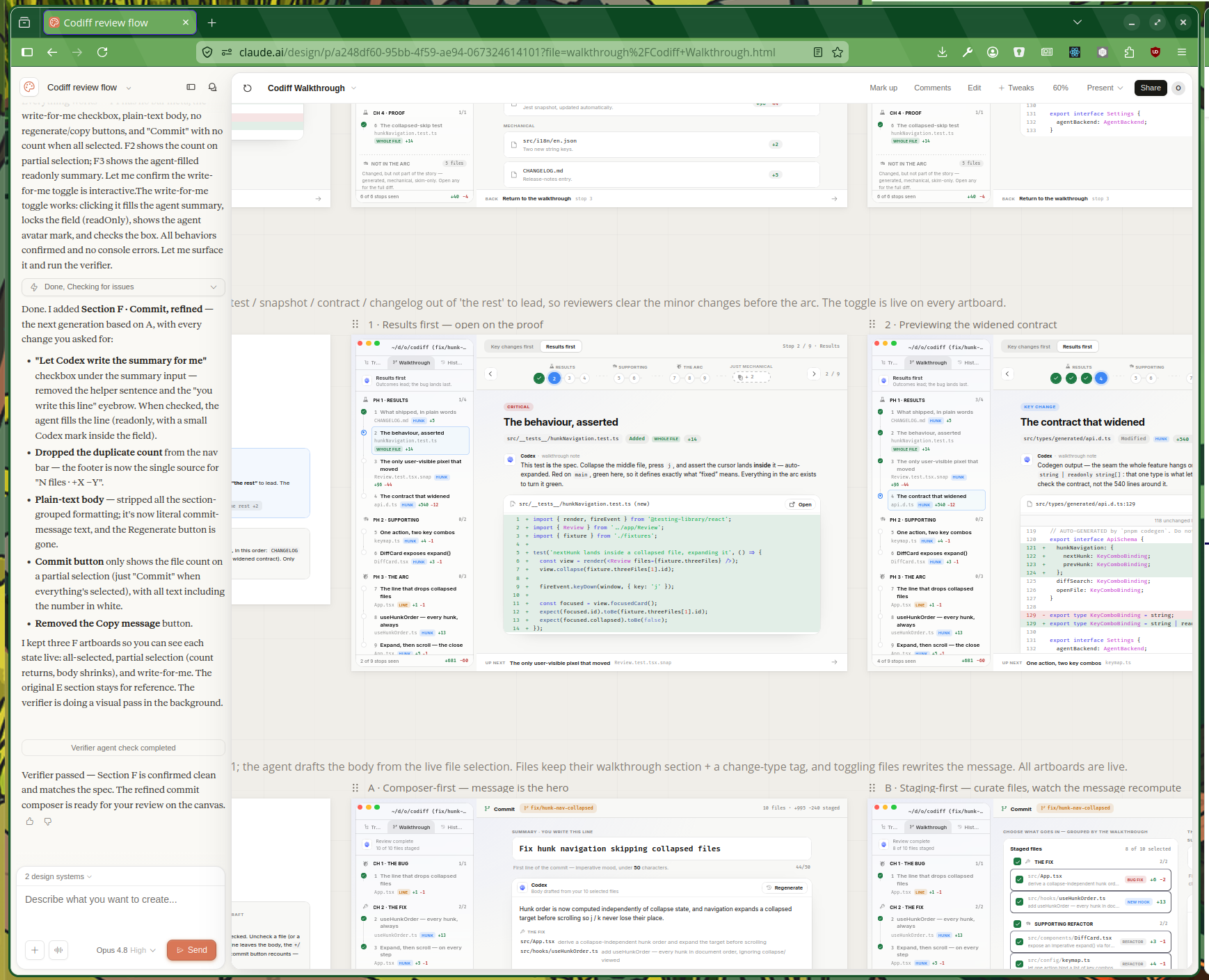Viewport: 1209px width, 980px height.
Task: Open the React DevTools extension icon
Action: 1075,52
